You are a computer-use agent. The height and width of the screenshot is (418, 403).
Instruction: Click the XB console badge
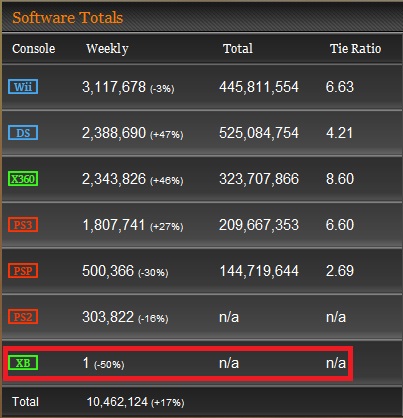pos(23,363)
